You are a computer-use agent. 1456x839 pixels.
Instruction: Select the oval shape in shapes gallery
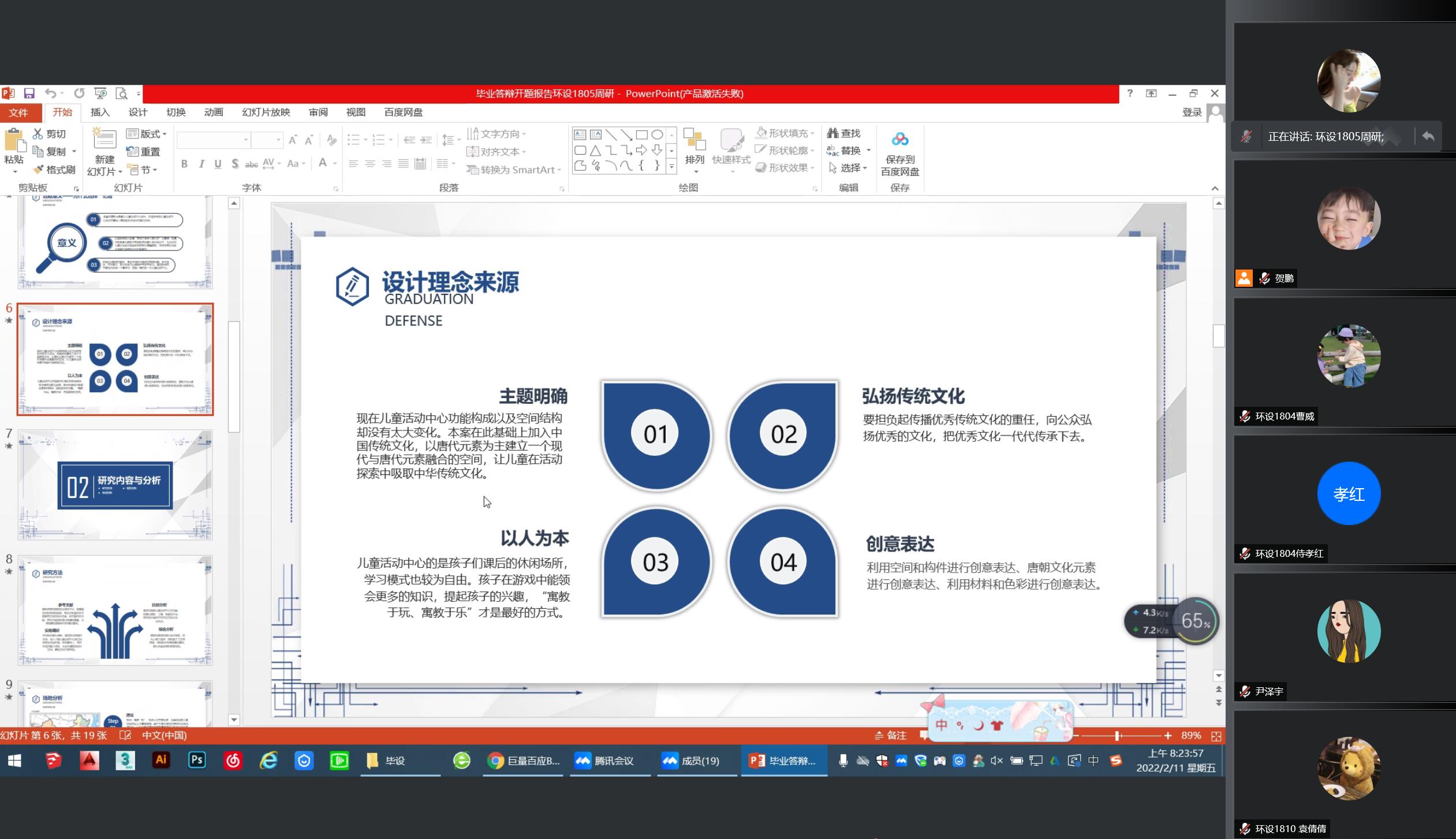tap(657, 134)
